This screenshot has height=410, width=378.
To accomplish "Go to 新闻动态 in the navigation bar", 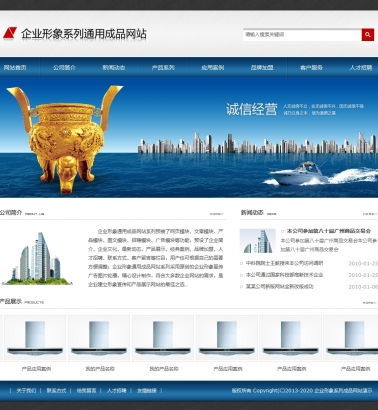I will [x=114, y=68].
